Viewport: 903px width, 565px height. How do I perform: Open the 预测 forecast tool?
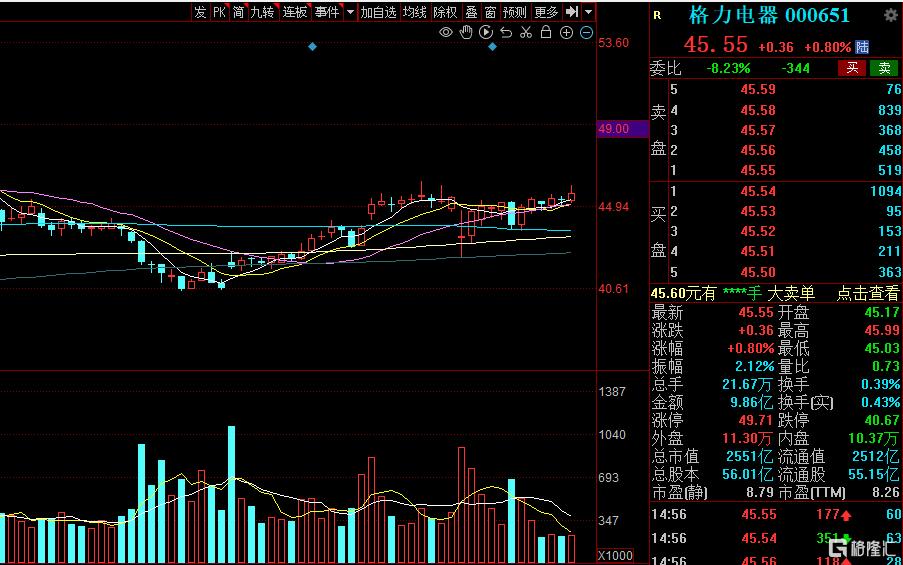tap(515, 12)
